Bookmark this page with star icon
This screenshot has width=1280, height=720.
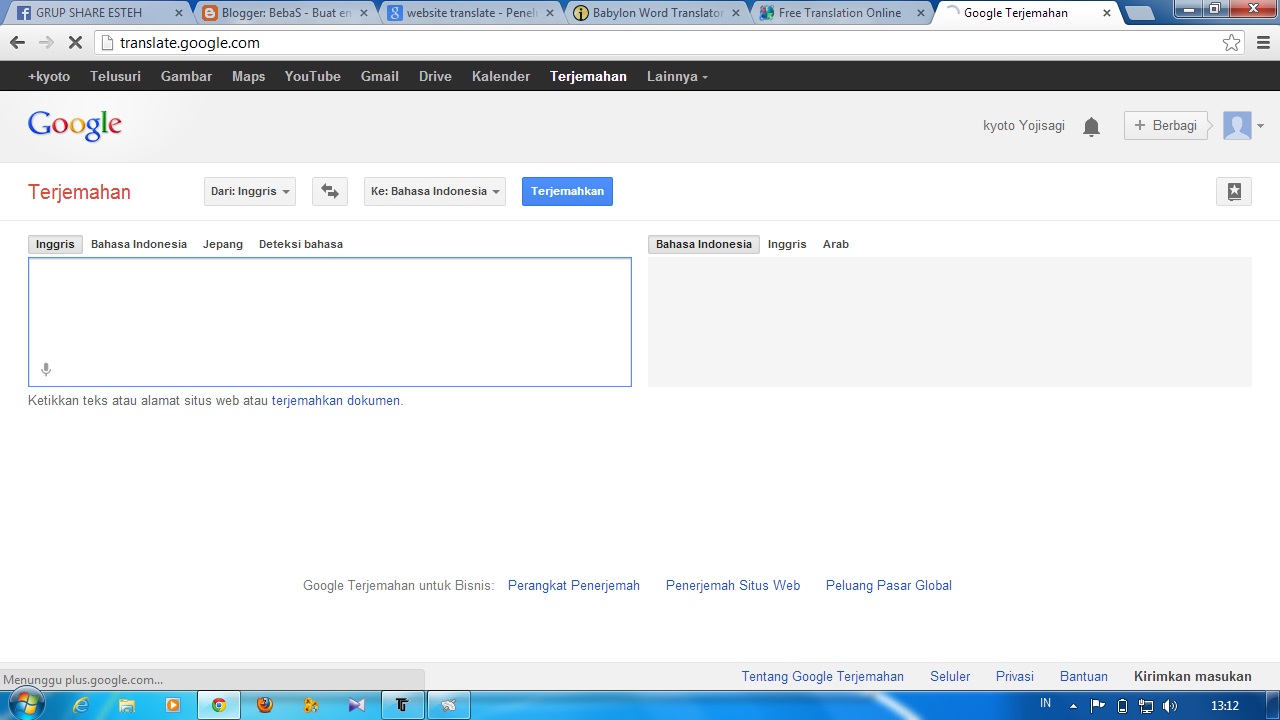click(1231, 43)
